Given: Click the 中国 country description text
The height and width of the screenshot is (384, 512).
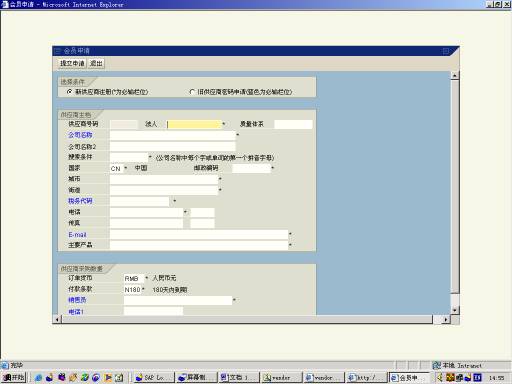Looking at the screenshot, I should click(x=141, y=168).
